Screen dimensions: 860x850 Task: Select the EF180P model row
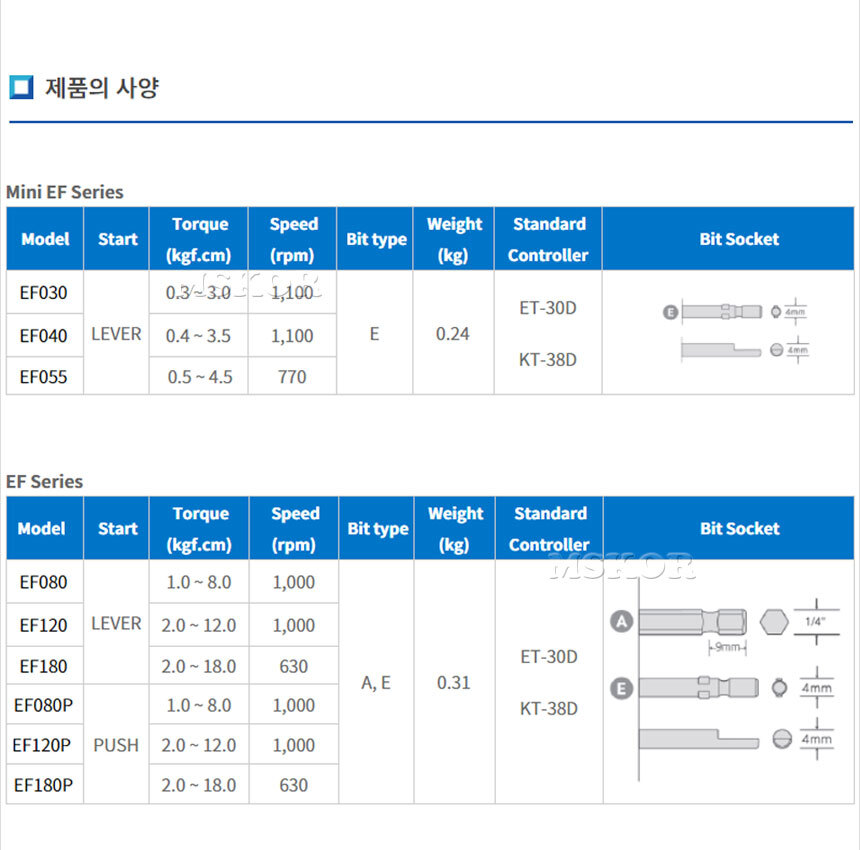43,785
